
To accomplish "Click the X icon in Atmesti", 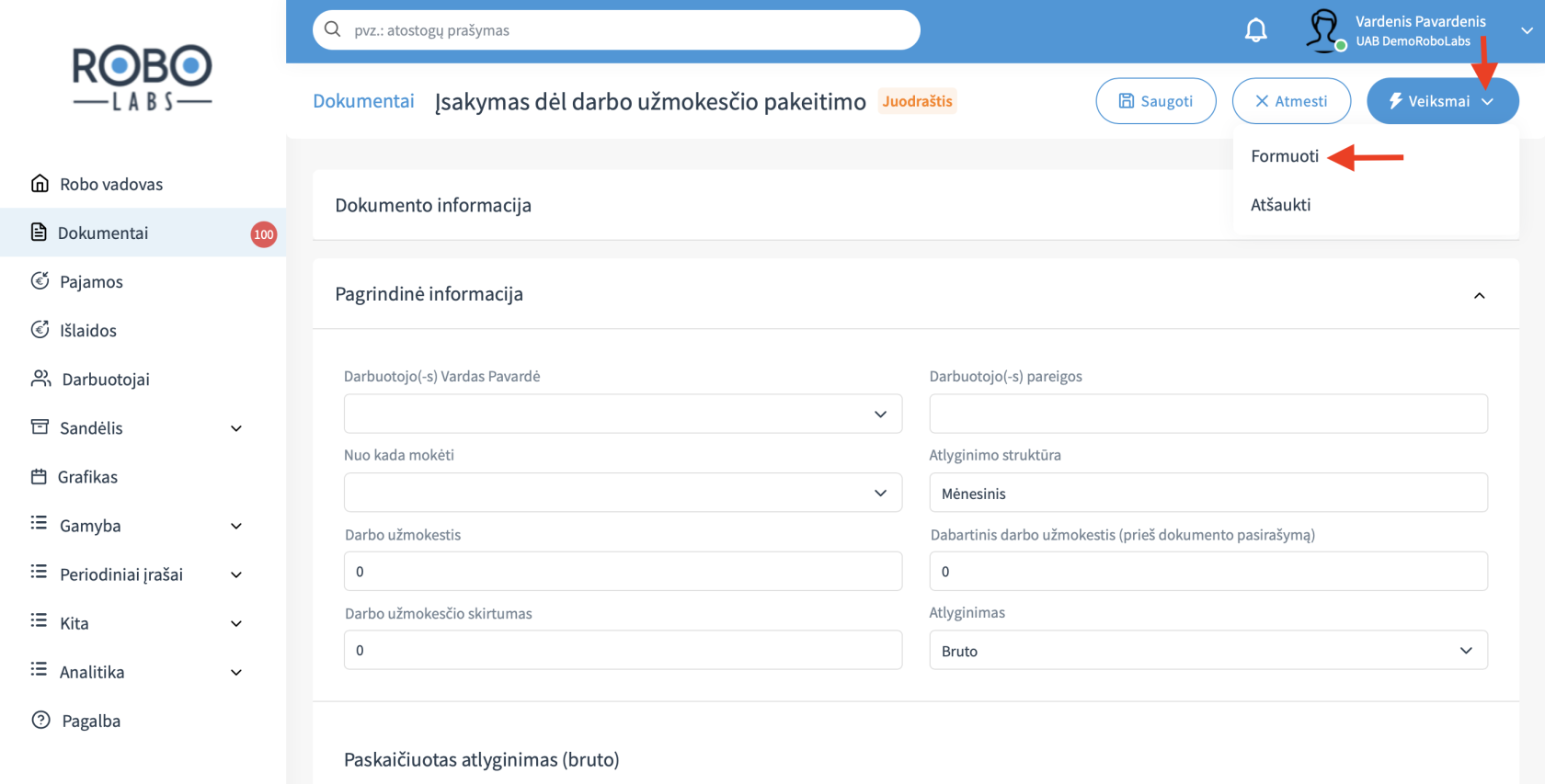I will tap(1262, 101).
